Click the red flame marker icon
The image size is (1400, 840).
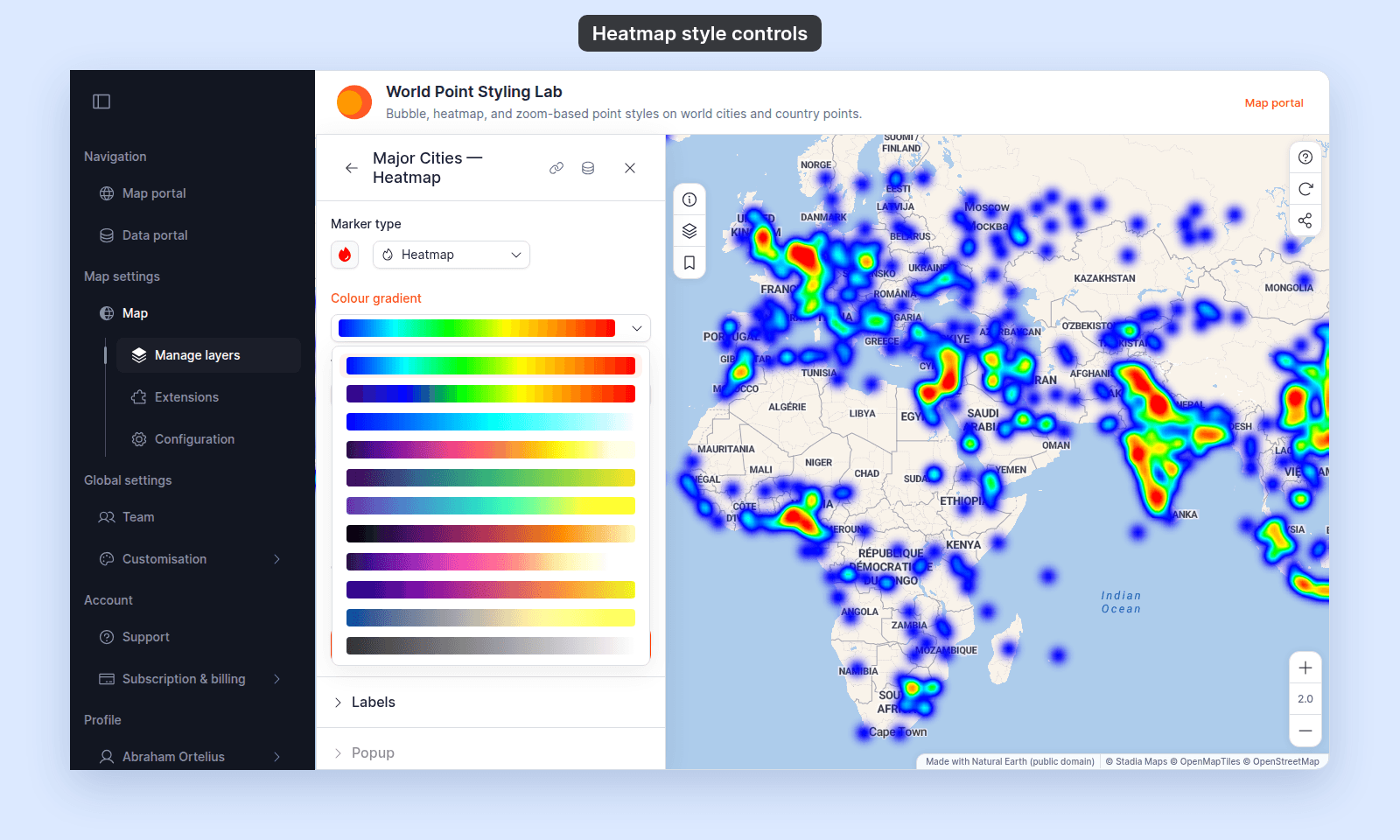point(345,255)
